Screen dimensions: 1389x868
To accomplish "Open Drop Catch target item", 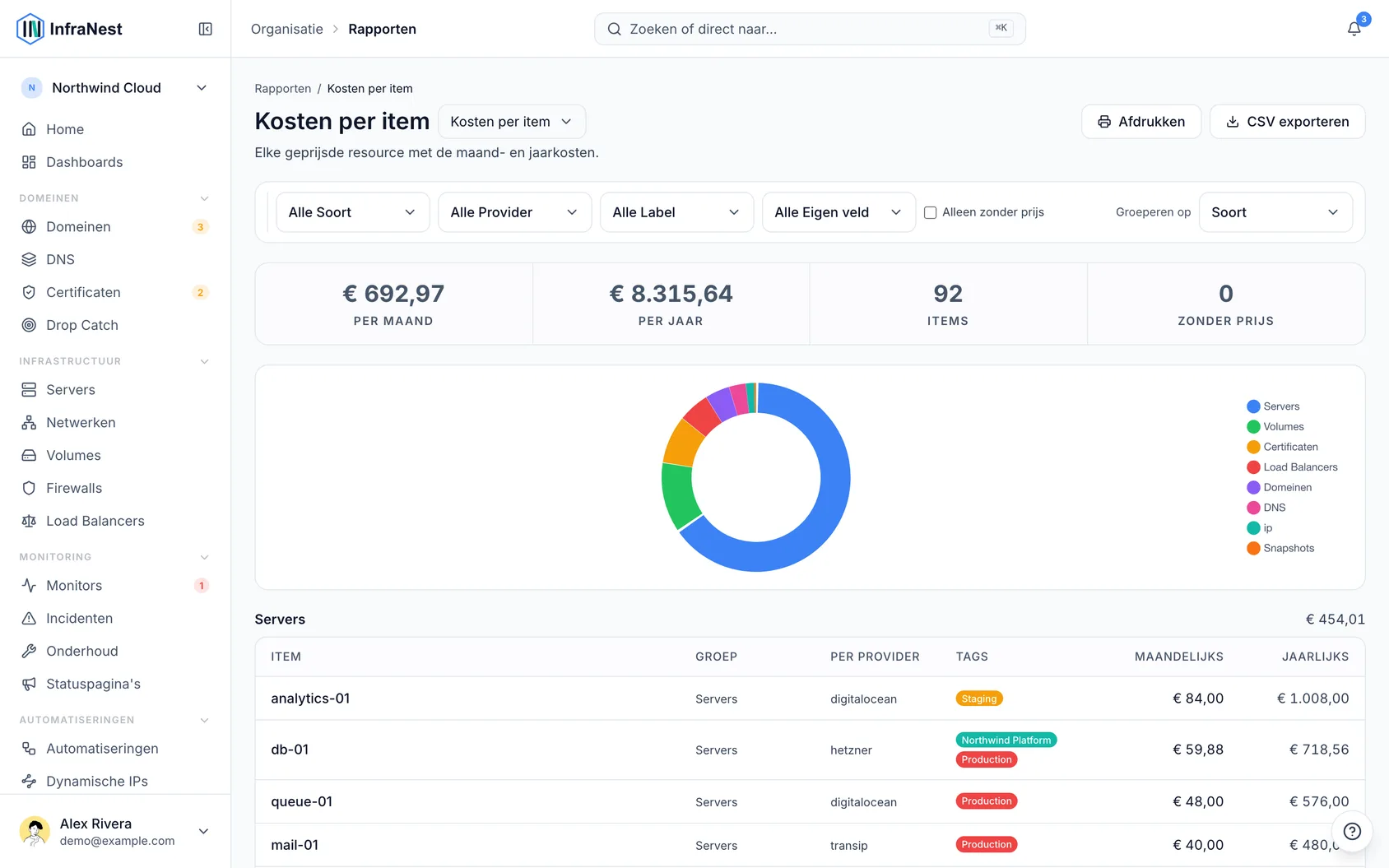I will coord(115,325).
